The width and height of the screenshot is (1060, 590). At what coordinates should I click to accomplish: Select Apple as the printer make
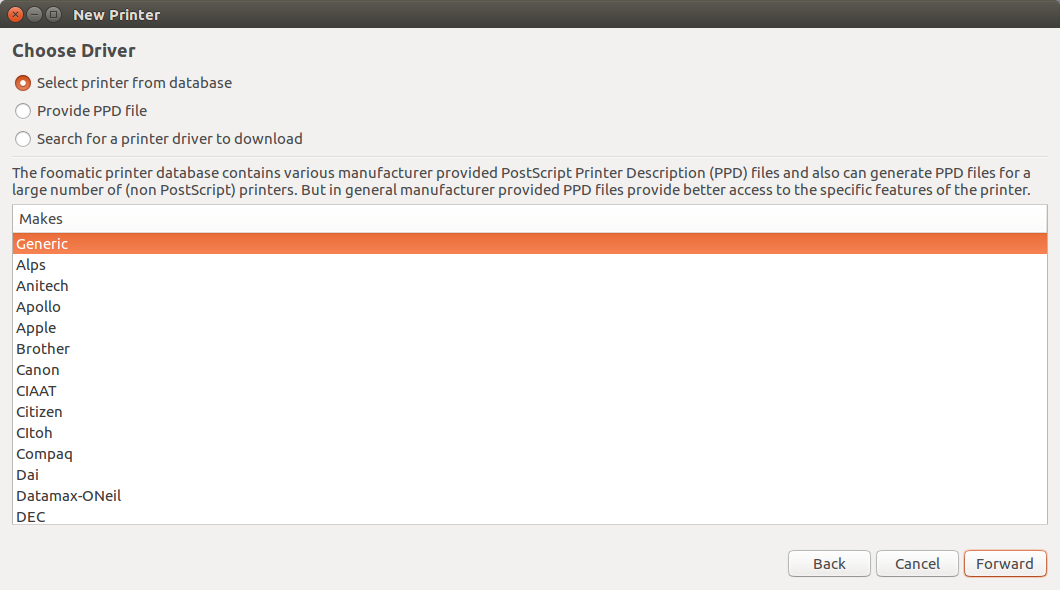tap(529, 328)
